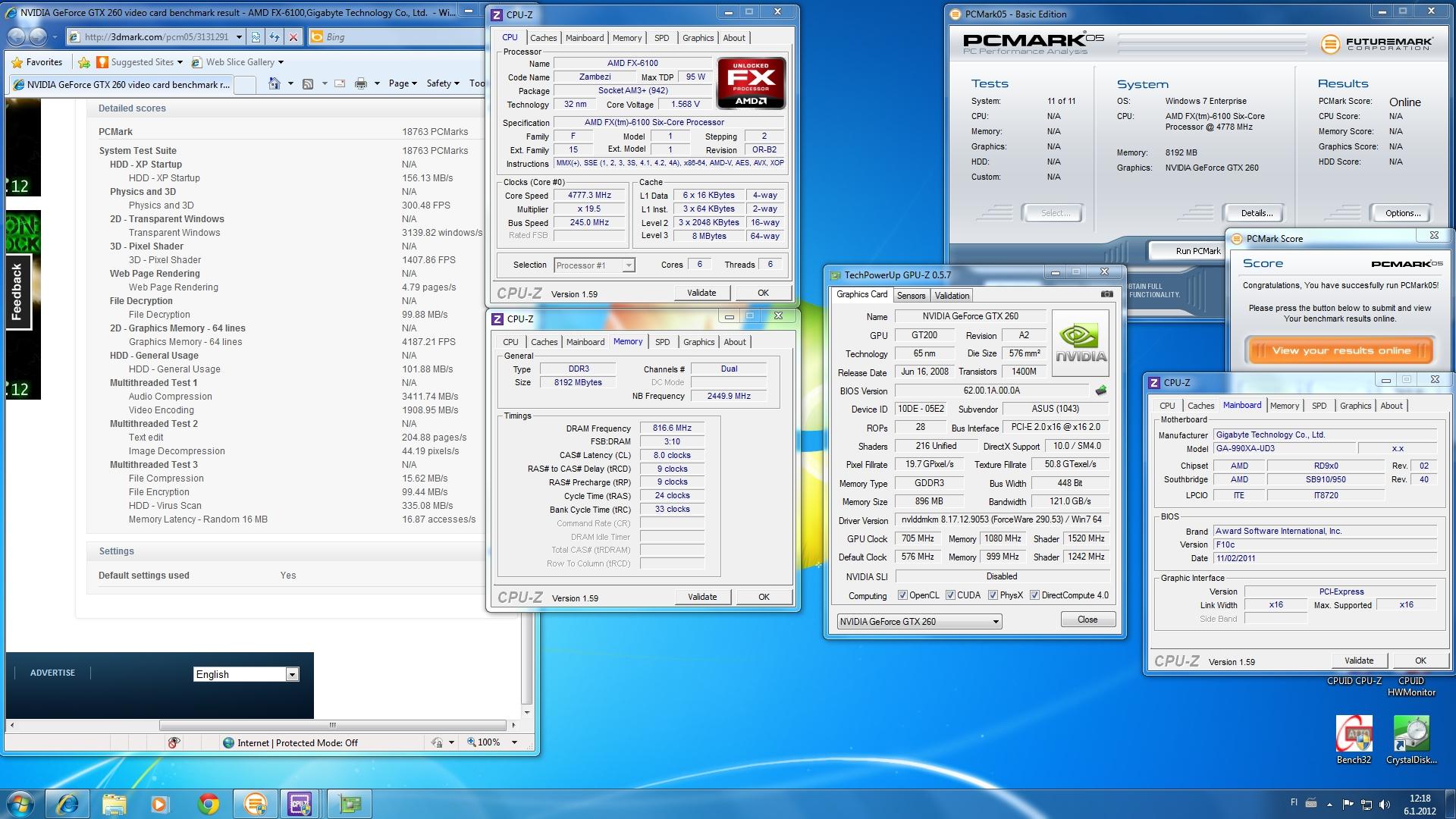Open the English language dropdown on the webpage
Screen dimensions: 1456x819
292,674
